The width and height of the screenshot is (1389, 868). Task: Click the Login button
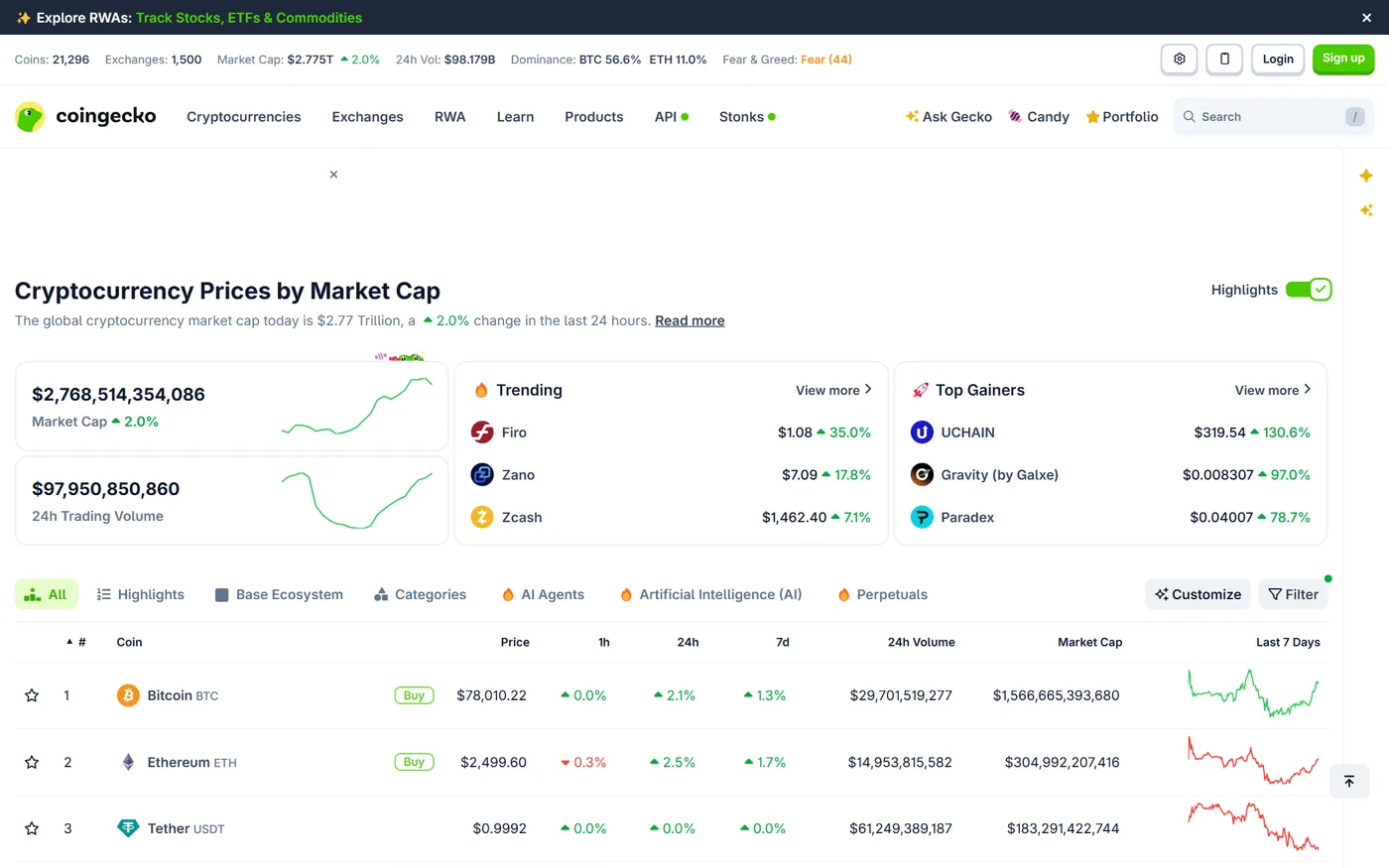(1278, 60)
